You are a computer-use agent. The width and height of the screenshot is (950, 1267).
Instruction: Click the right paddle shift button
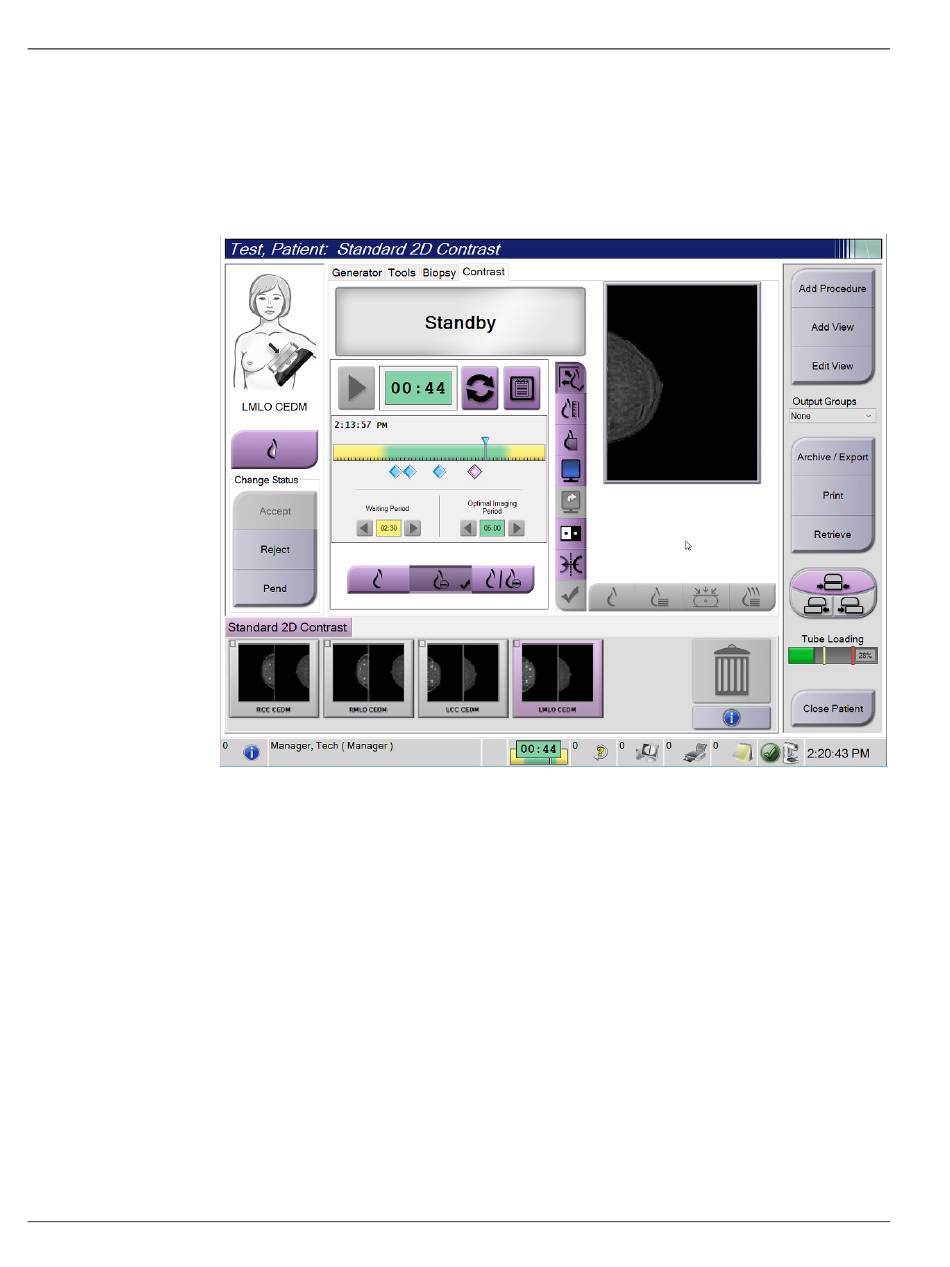(x=853, y=604)
